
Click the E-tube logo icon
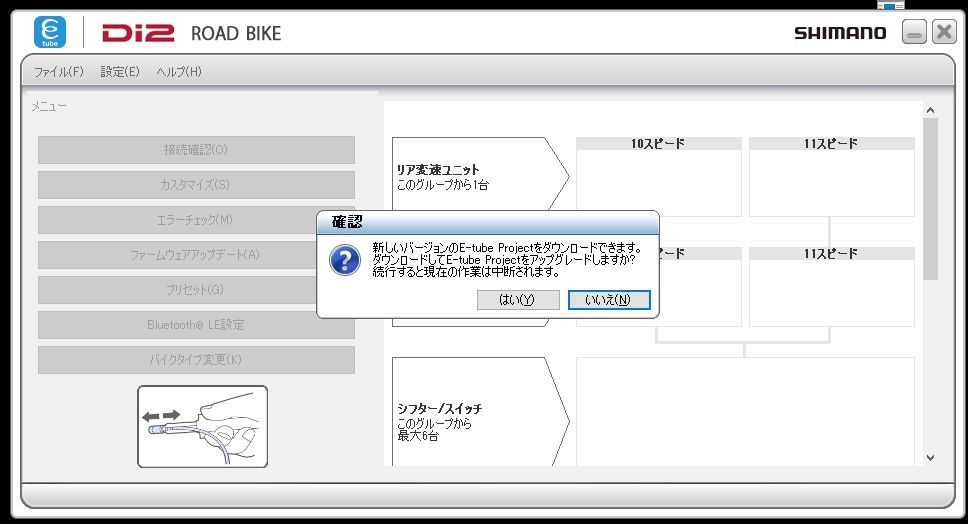click(50, 33)
